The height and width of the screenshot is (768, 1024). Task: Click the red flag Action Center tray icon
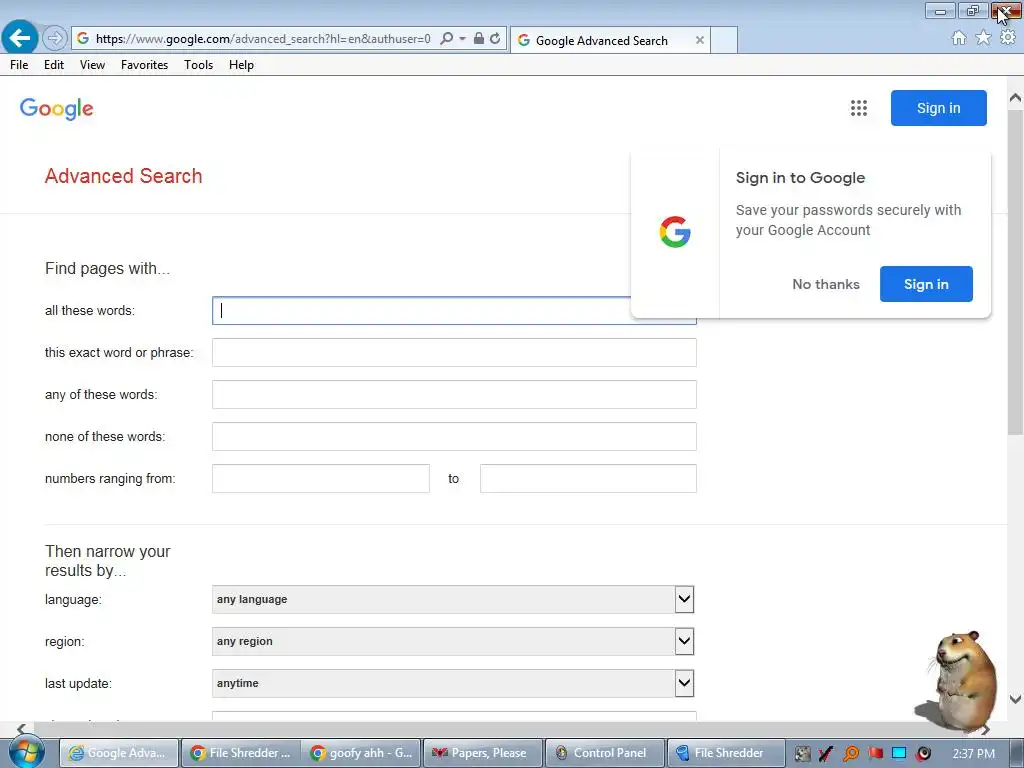875,754
